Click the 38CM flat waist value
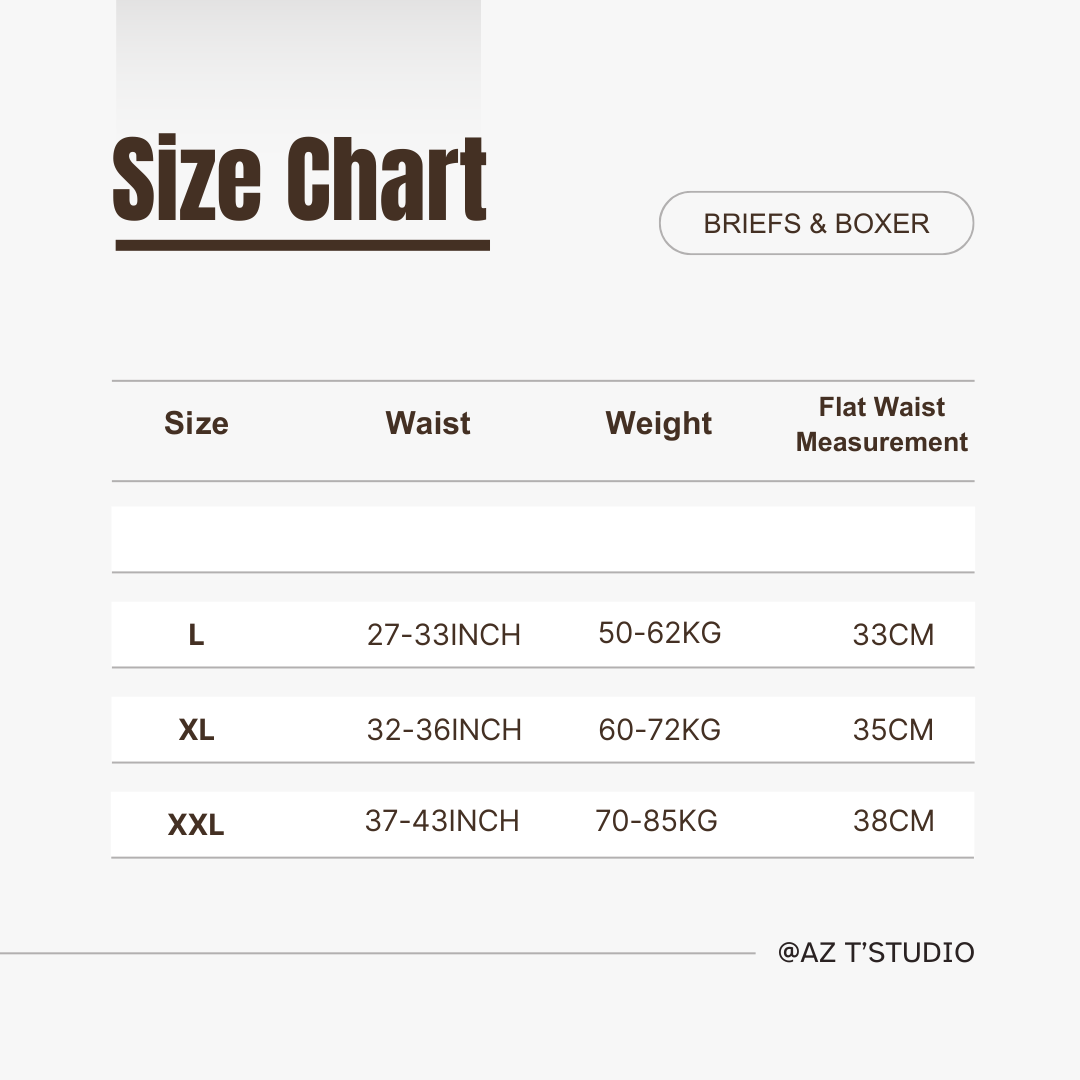The height and width of the screenshot is (1080, 1080). pos(893,821)
